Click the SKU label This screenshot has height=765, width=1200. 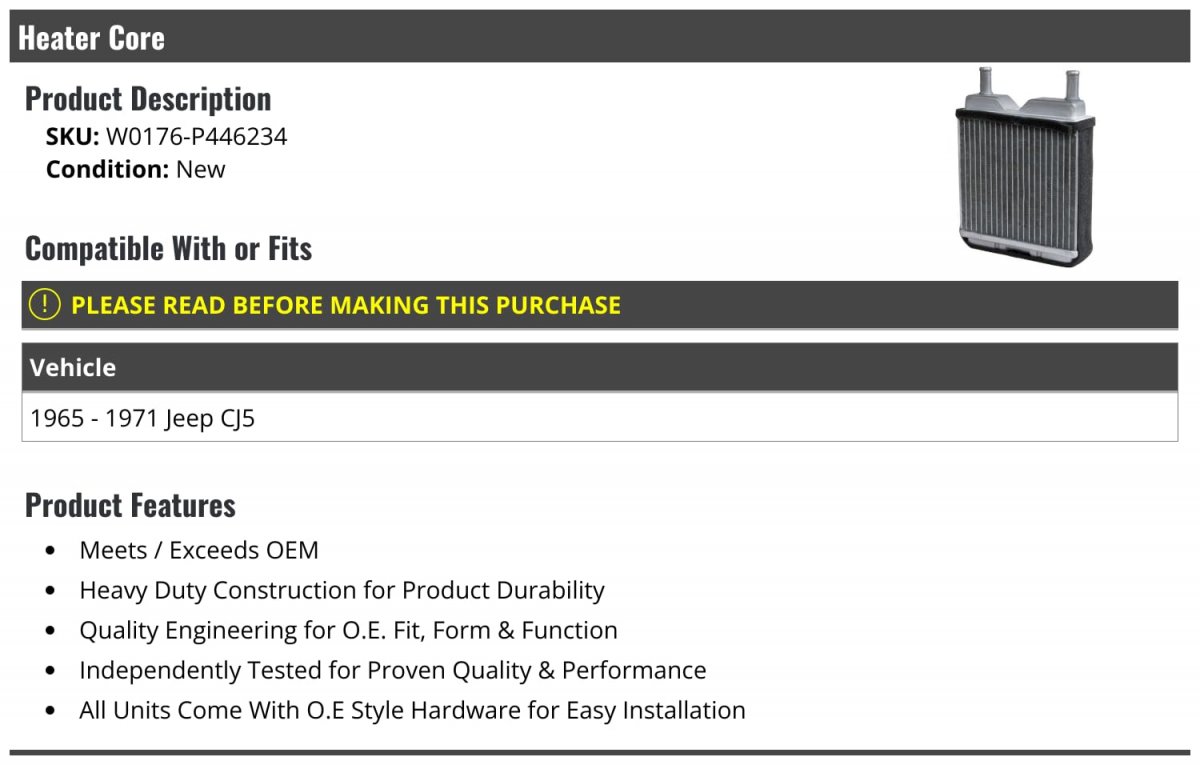73,136
